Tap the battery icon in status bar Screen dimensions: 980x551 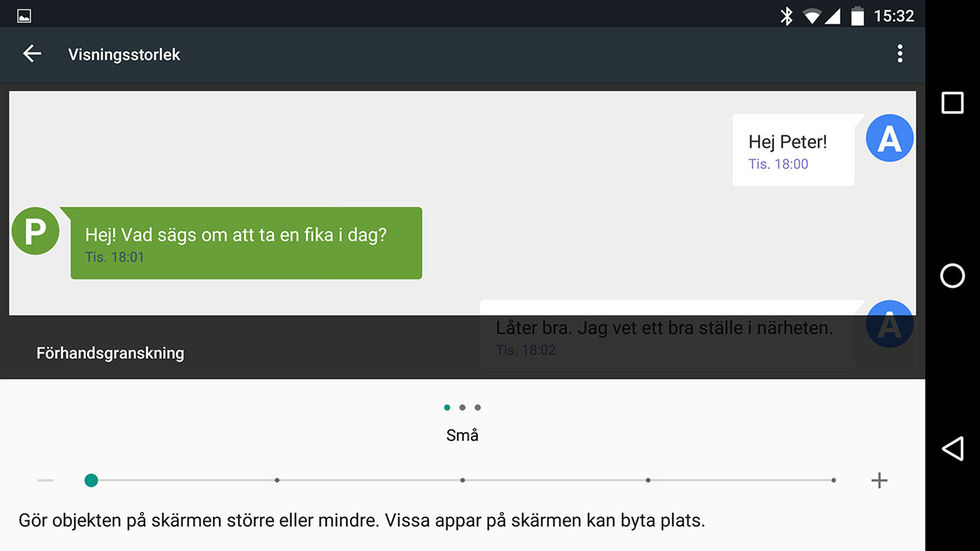pyautogui.click(x=857, y=16)
